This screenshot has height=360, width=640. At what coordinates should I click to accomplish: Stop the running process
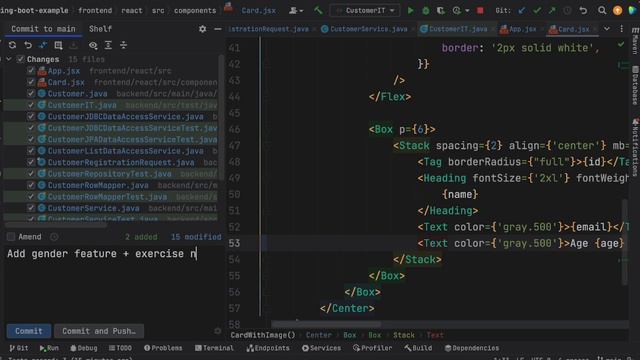click(x=480, y=11)
